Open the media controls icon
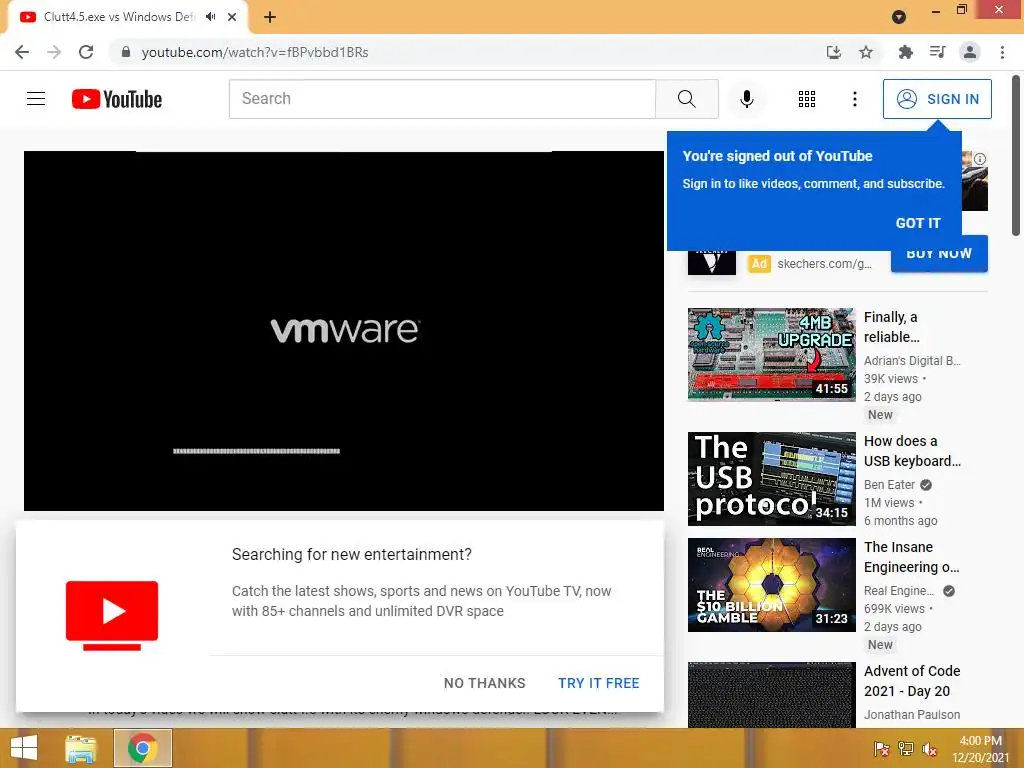 pos(937,52)
